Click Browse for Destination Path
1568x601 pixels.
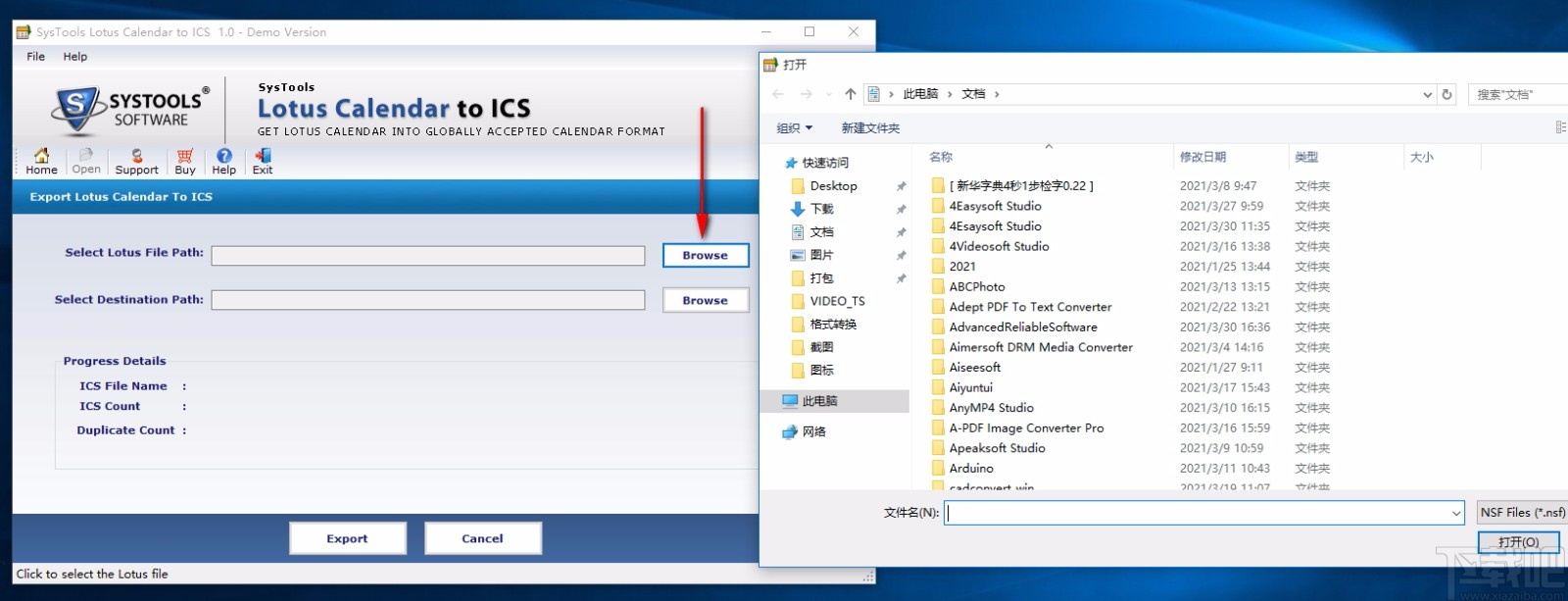click(x=706, y=300)
